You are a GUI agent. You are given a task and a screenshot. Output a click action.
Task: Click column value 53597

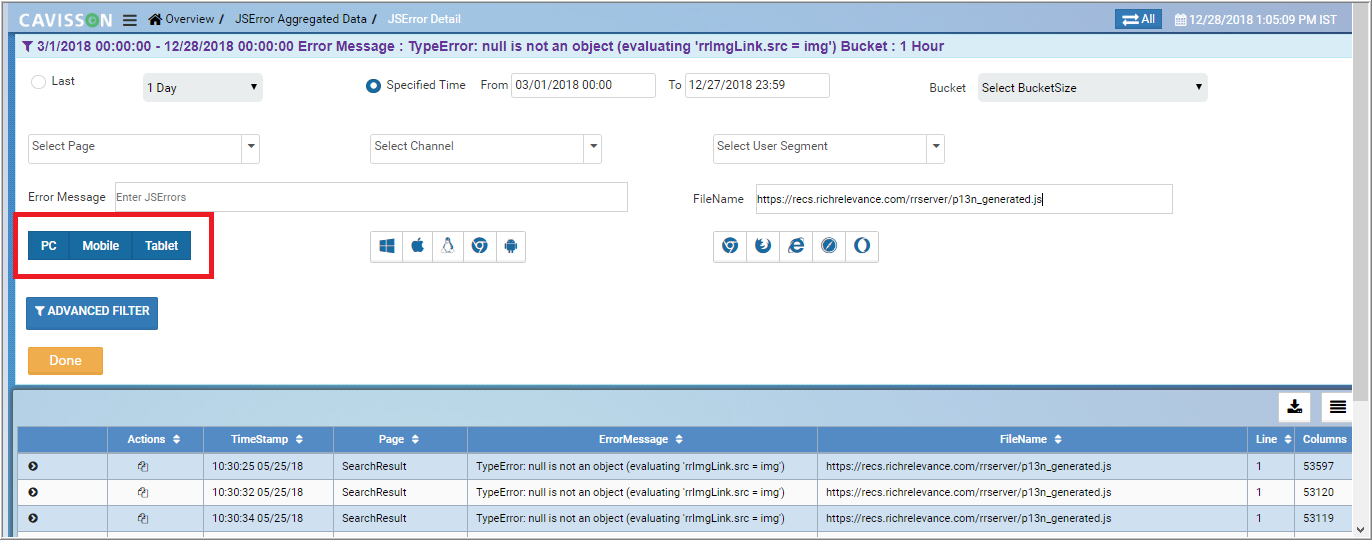[x=1318, y=467]
